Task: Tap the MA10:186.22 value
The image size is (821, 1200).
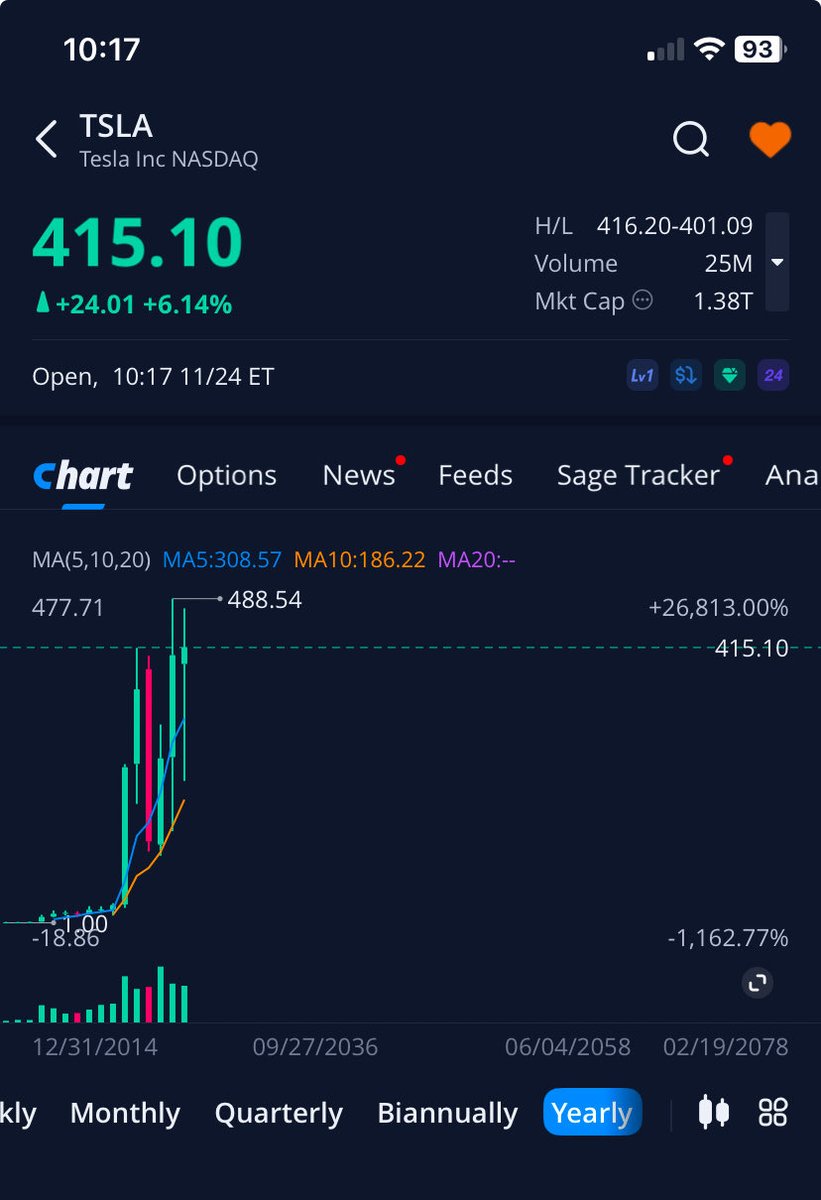Action: (x=360, y=560)
